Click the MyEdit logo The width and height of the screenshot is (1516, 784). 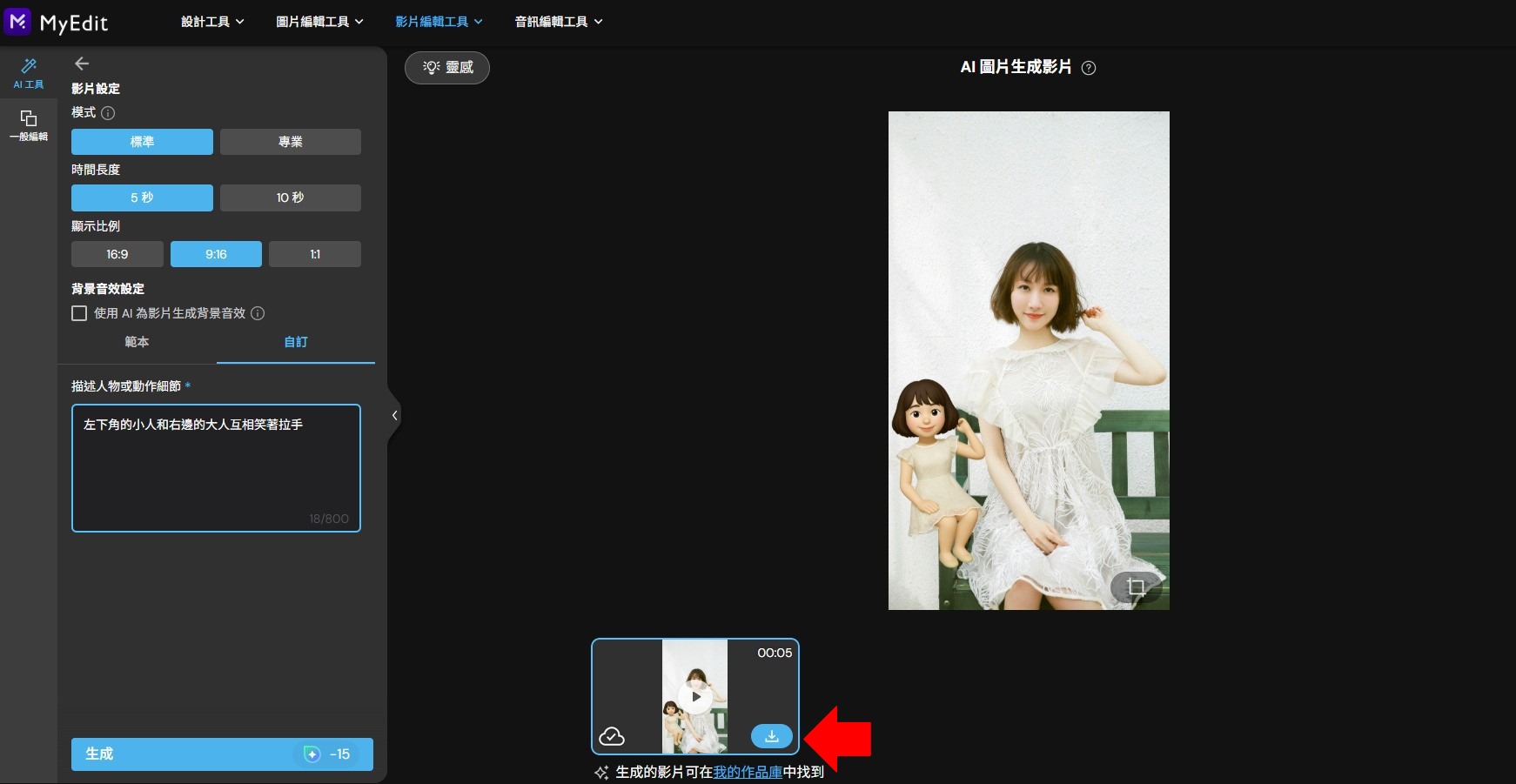57,23
